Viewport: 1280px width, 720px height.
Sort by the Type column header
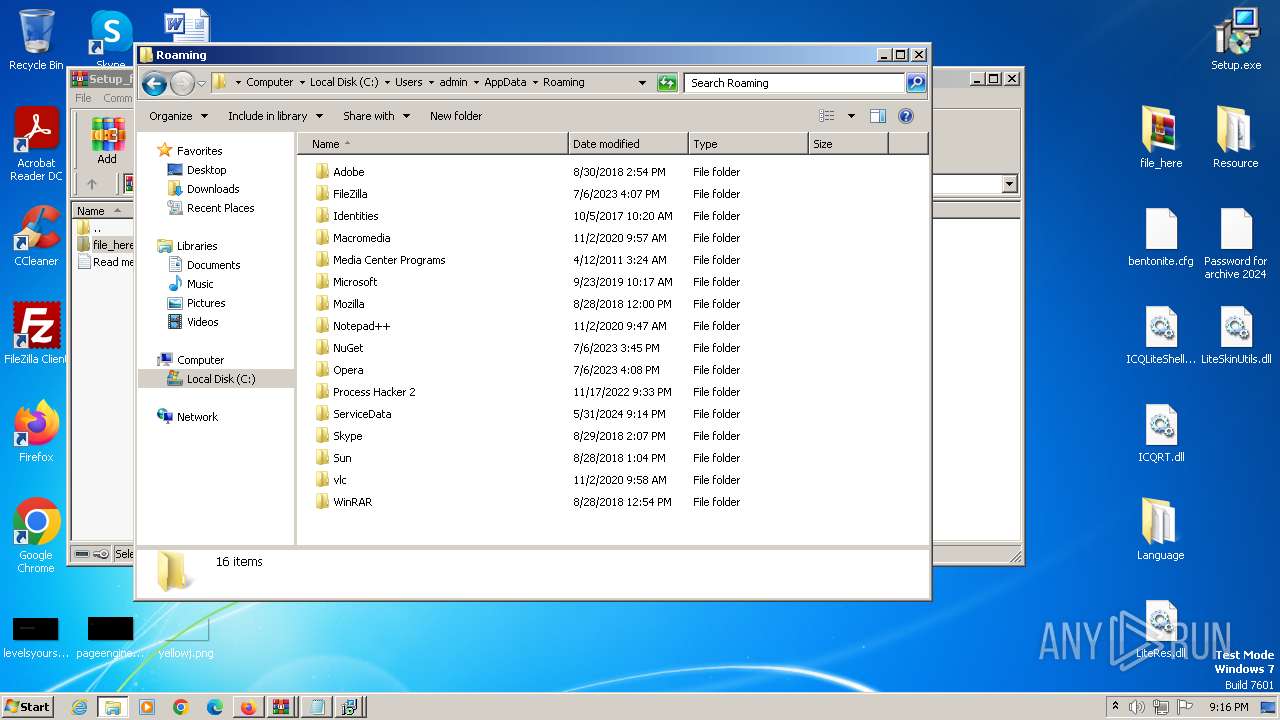[x=748, y=144]
